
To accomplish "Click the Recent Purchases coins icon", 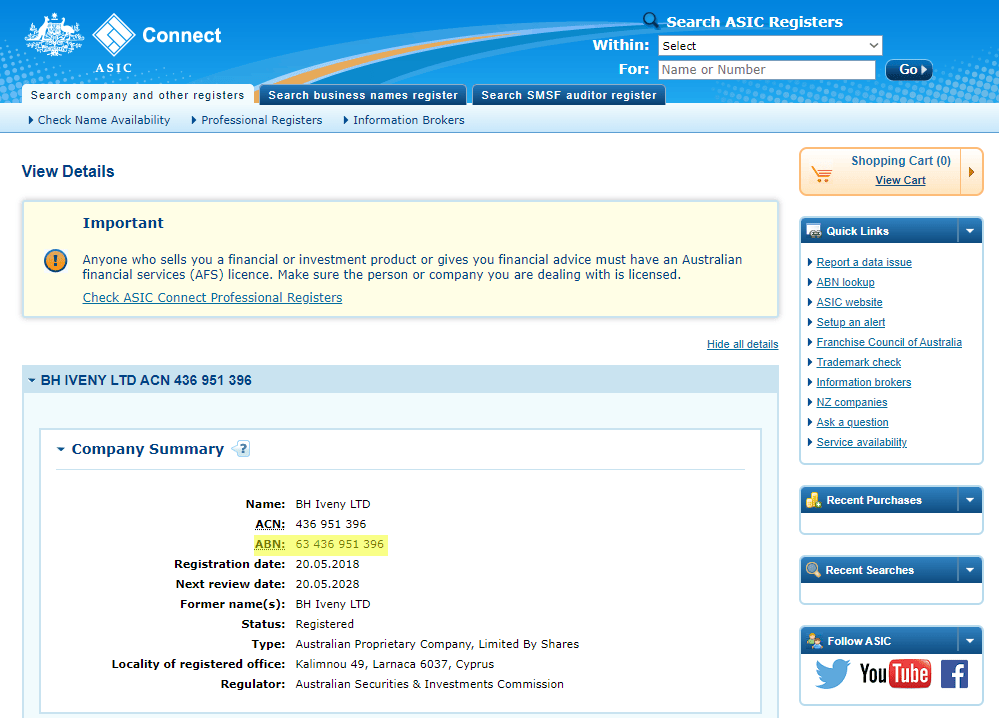I will pyautogui.click(x=814, y=500).
